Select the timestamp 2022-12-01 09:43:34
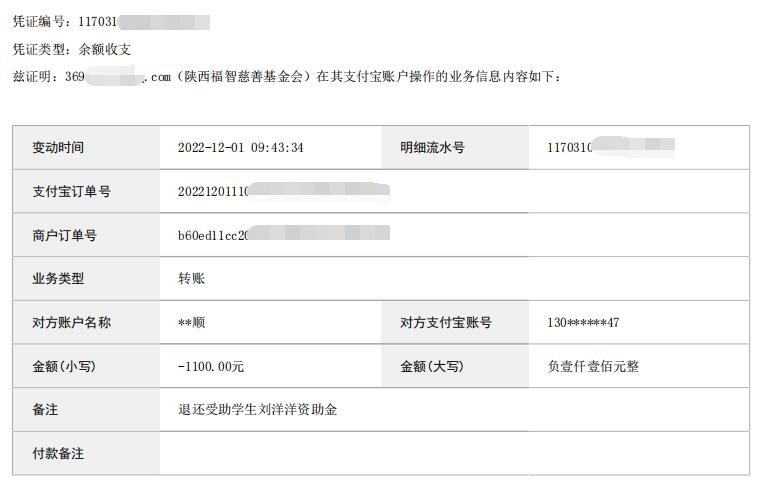The image size is (763, 491). coord(240,148)
